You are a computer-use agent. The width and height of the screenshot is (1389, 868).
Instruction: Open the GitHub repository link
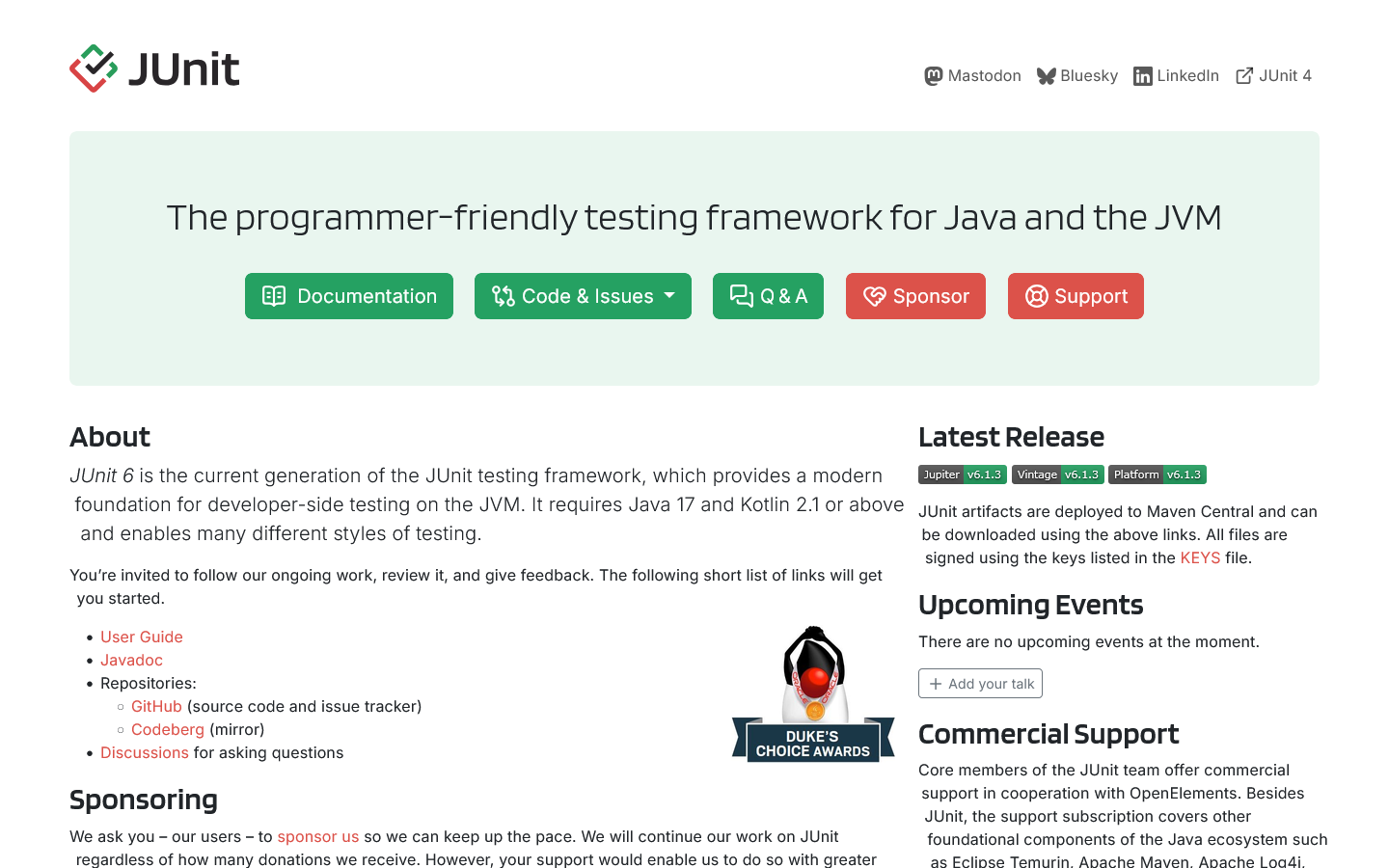[x=156, y=707]
